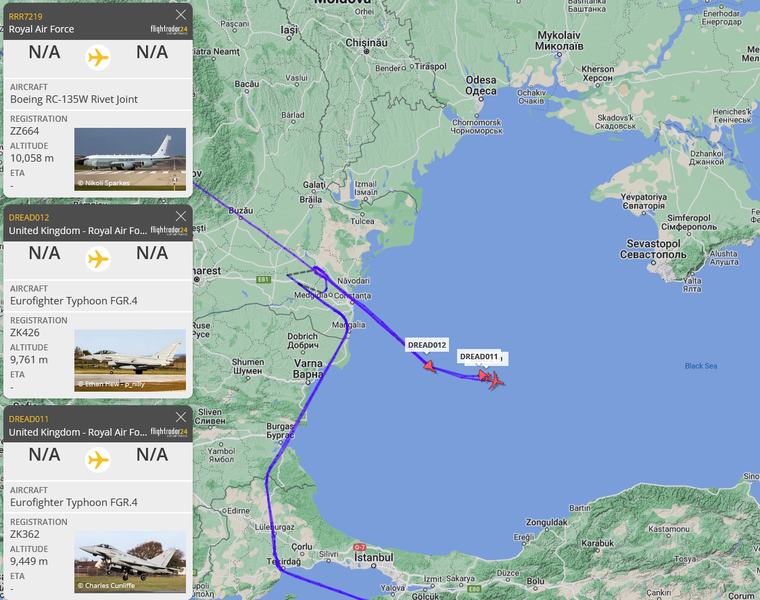Screen dimensions: 760x600
Task: Click the DREAD011 map callout label
Action: coord(478,357)
